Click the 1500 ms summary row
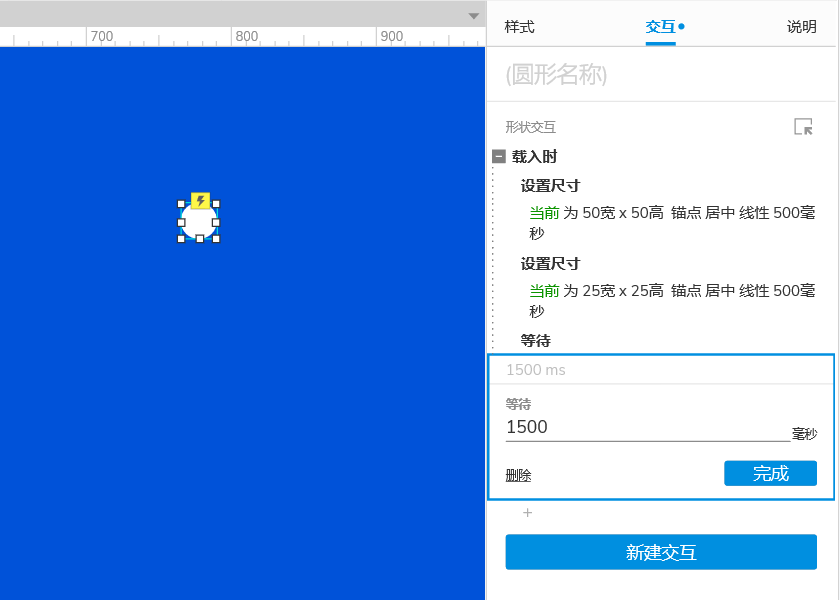840x600 pixels. (661, 370)
